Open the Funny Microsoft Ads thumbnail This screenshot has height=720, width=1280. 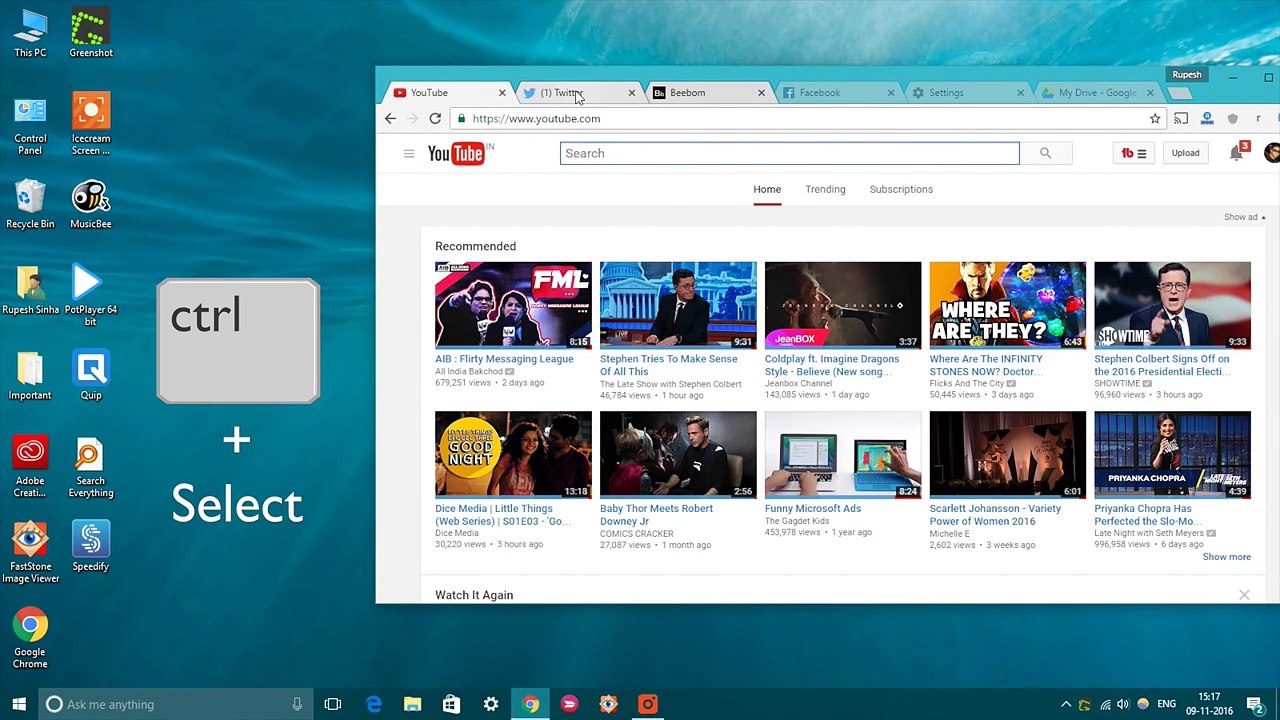coord(843,455)
